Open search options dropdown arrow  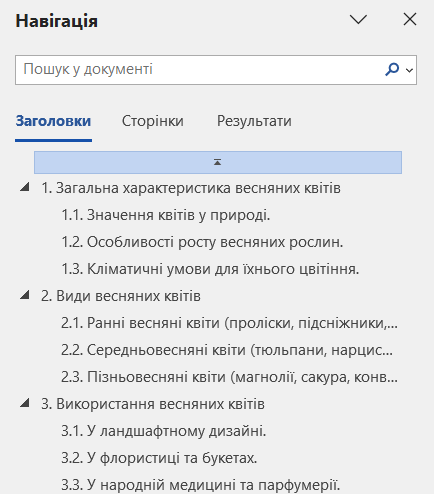[x=409, y=70]
